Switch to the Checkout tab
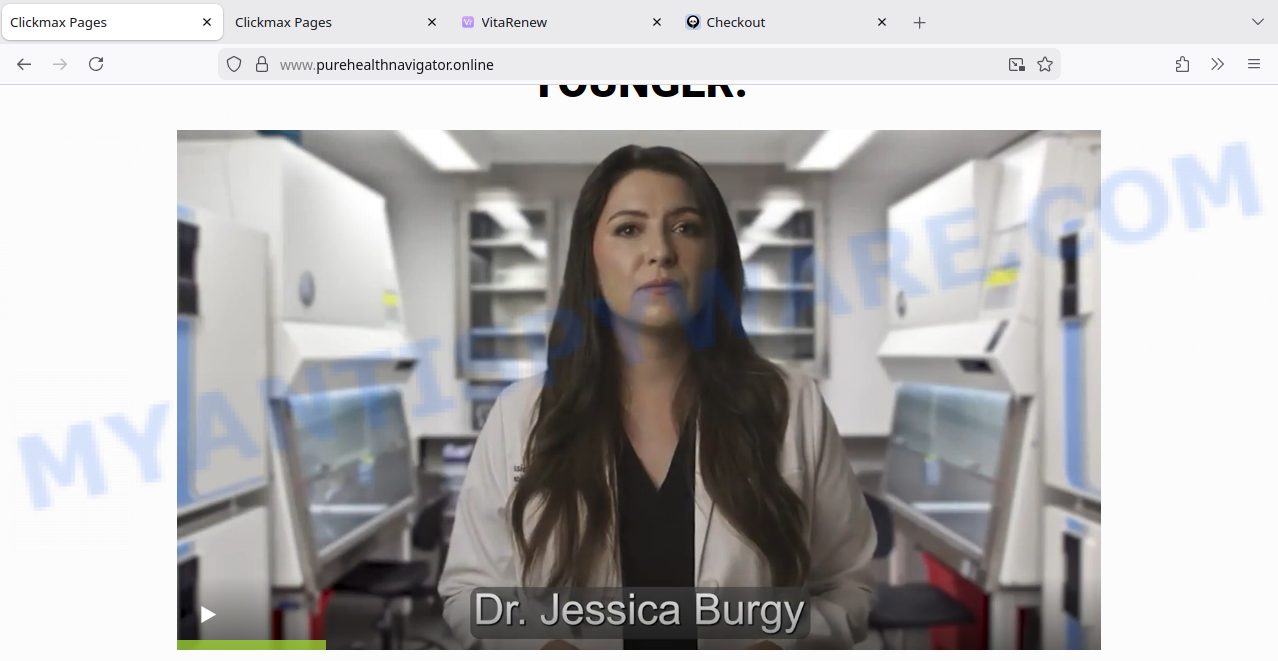Viewport: 1278px width, 661px height. 775,22
